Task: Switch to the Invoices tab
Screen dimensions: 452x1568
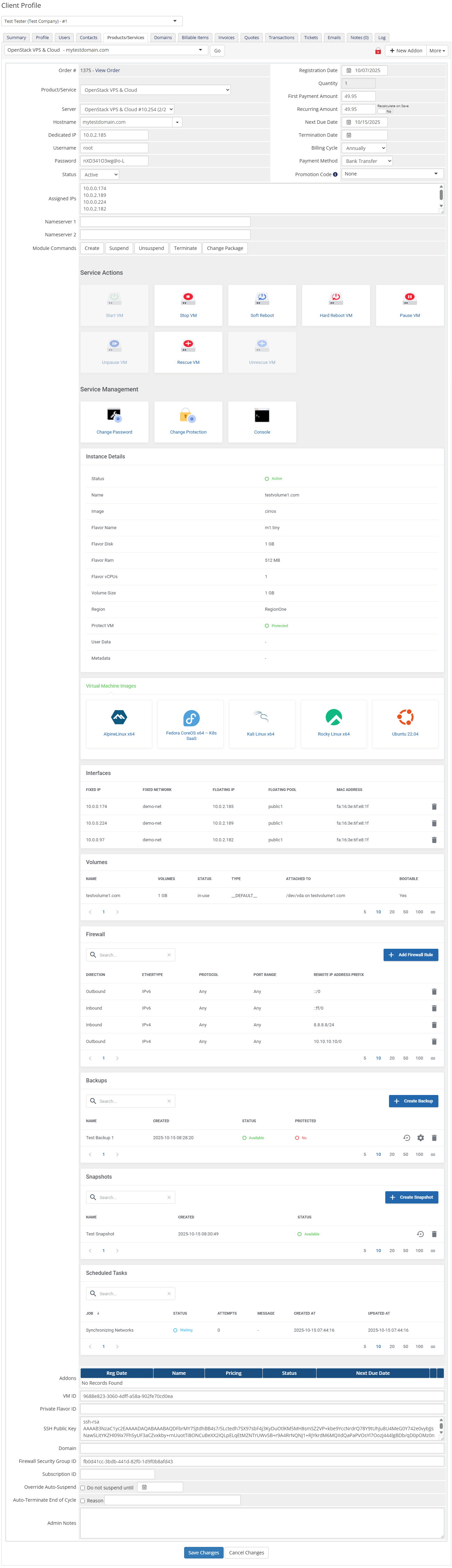Action: tap(226, 38)
